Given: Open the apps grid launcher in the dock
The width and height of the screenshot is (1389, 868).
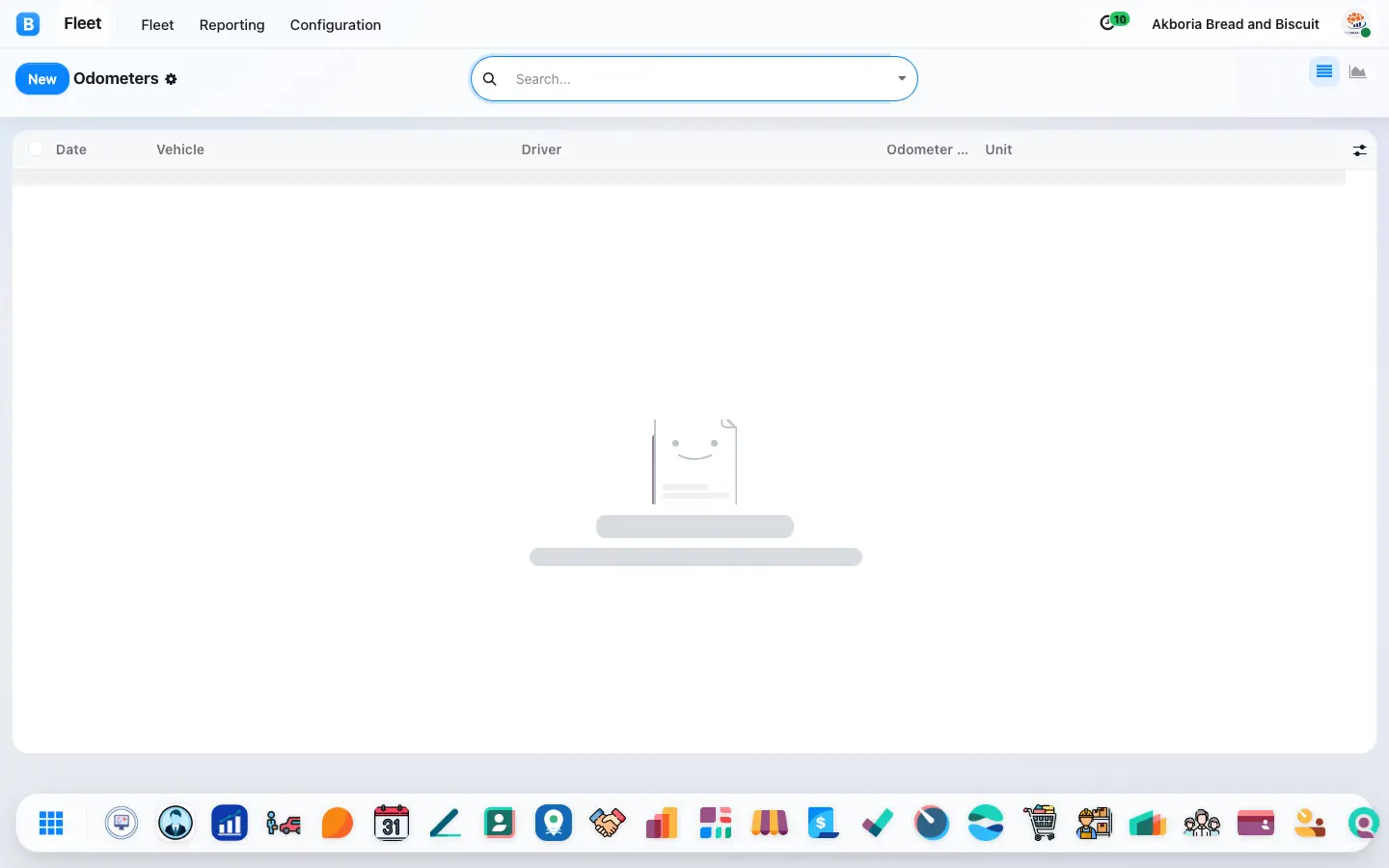Looking at the screenshot, I should click(51, 823).
